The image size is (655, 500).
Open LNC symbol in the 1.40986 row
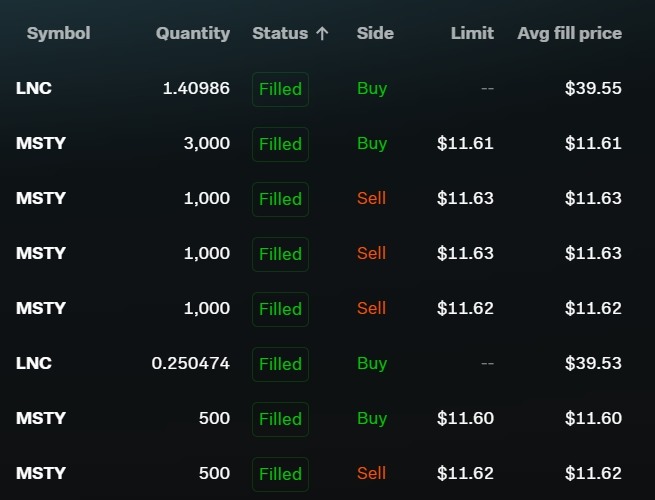point(34,88)
